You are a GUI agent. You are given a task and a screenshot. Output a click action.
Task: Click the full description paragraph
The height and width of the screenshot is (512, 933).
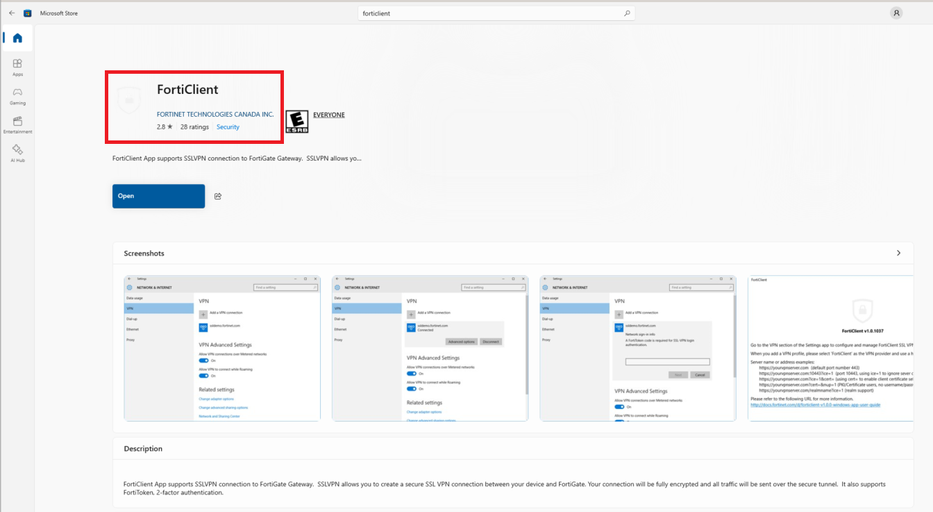504,488
